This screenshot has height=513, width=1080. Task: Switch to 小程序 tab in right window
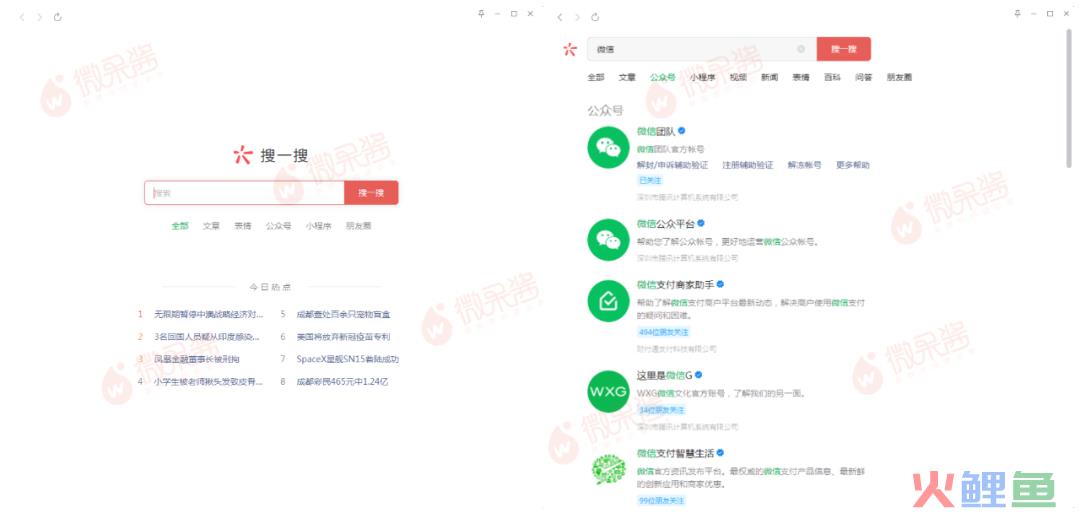703,78
